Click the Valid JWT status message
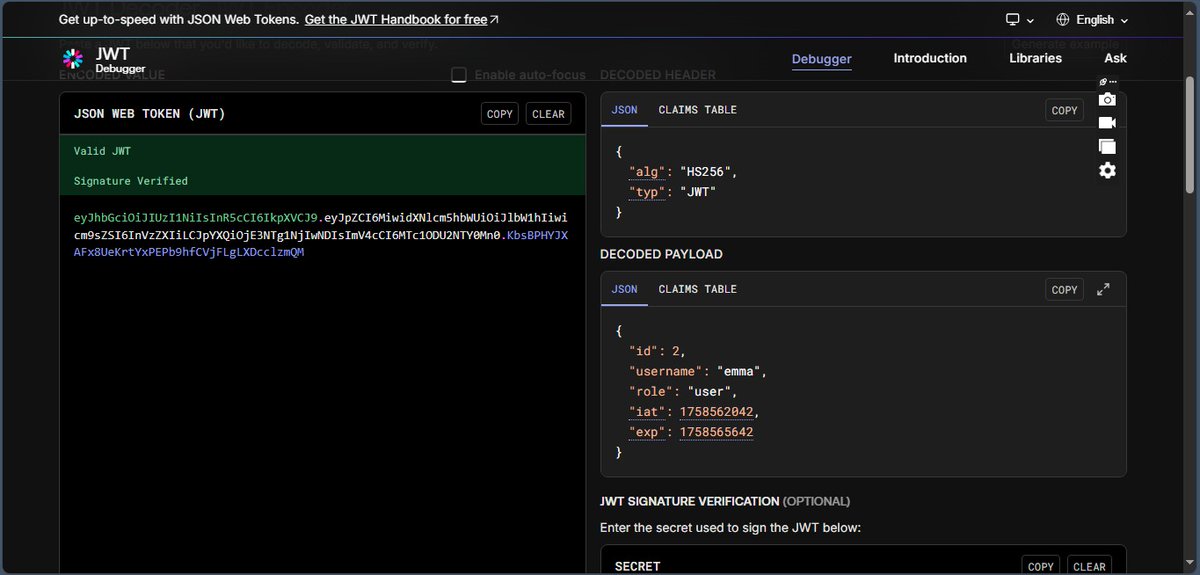The image size is (1200, 575). 102,151
